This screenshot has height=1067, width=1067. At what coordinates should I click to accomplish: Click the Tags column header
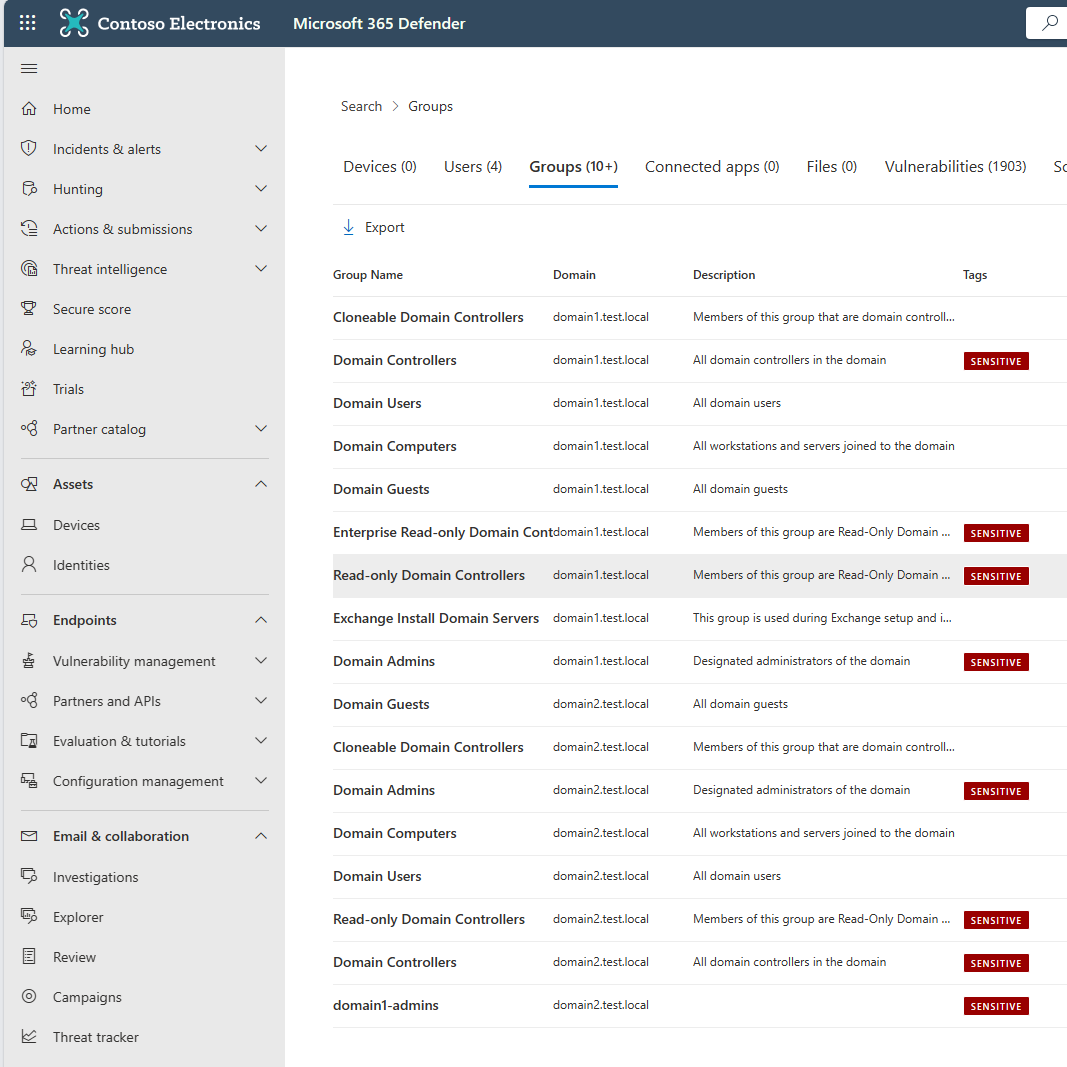pos(974,275)
